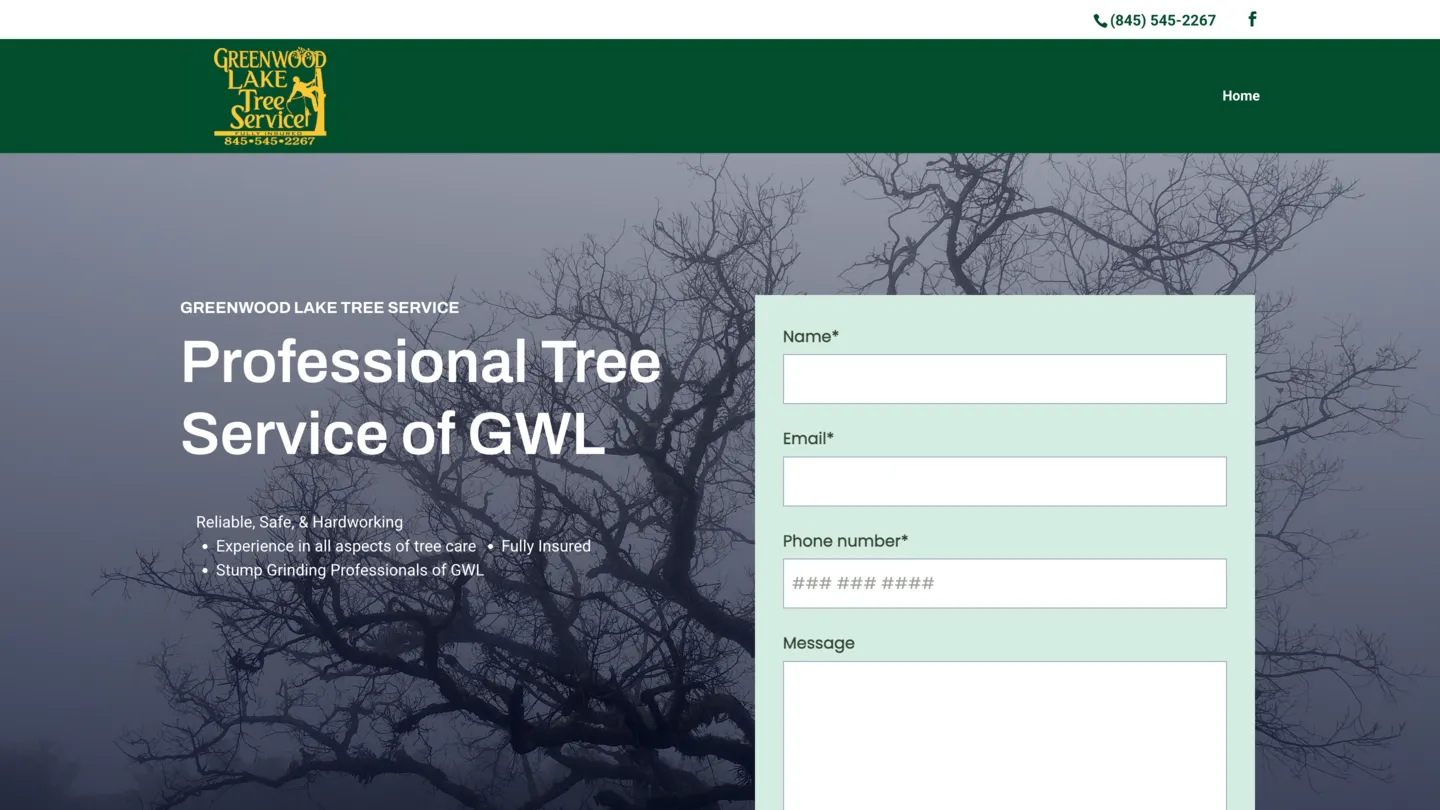
Task: Click the Name* label on the form
Action: tap(810, 336)
